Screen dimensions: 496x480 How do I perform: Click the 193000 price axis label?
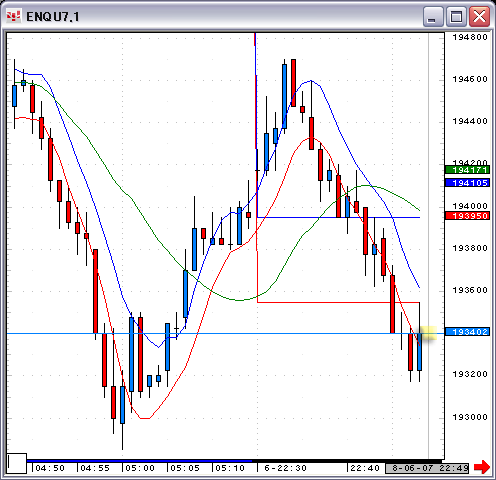tap(470, 417)
